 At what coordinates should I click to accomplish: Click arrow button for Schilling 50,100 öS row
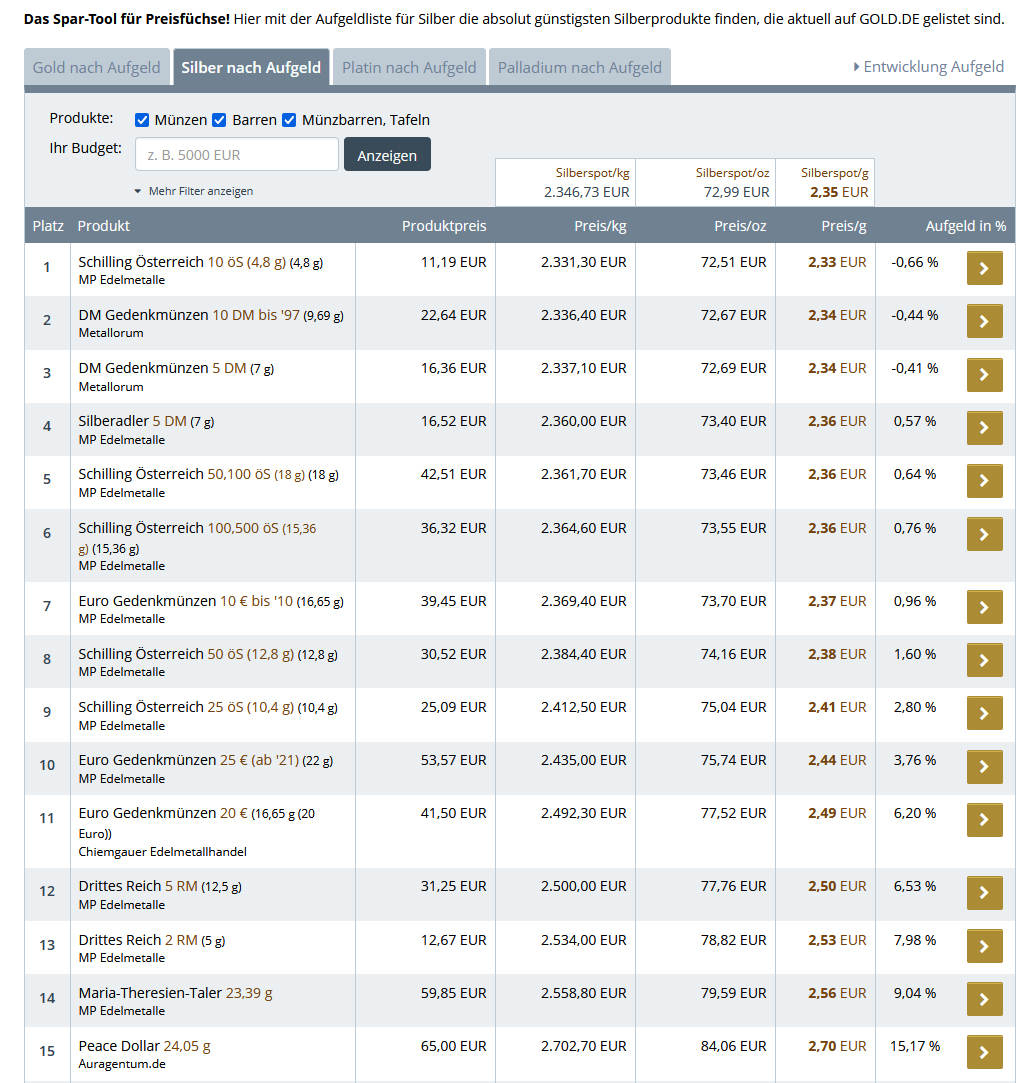(984, 481)
